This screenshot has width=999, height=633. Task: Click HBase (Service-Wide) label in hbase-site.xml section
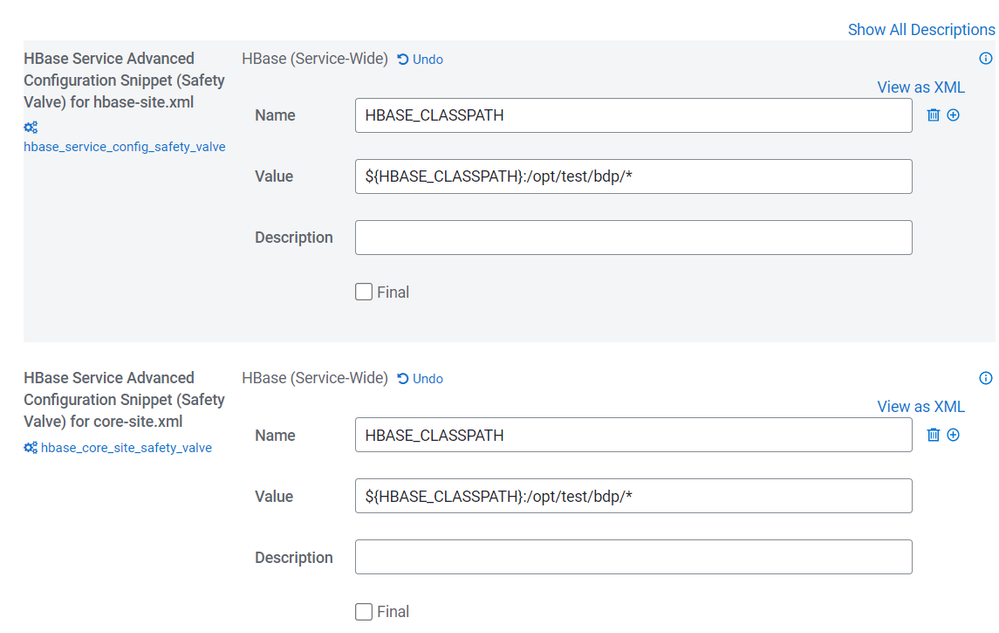click(x=315, y=59)
